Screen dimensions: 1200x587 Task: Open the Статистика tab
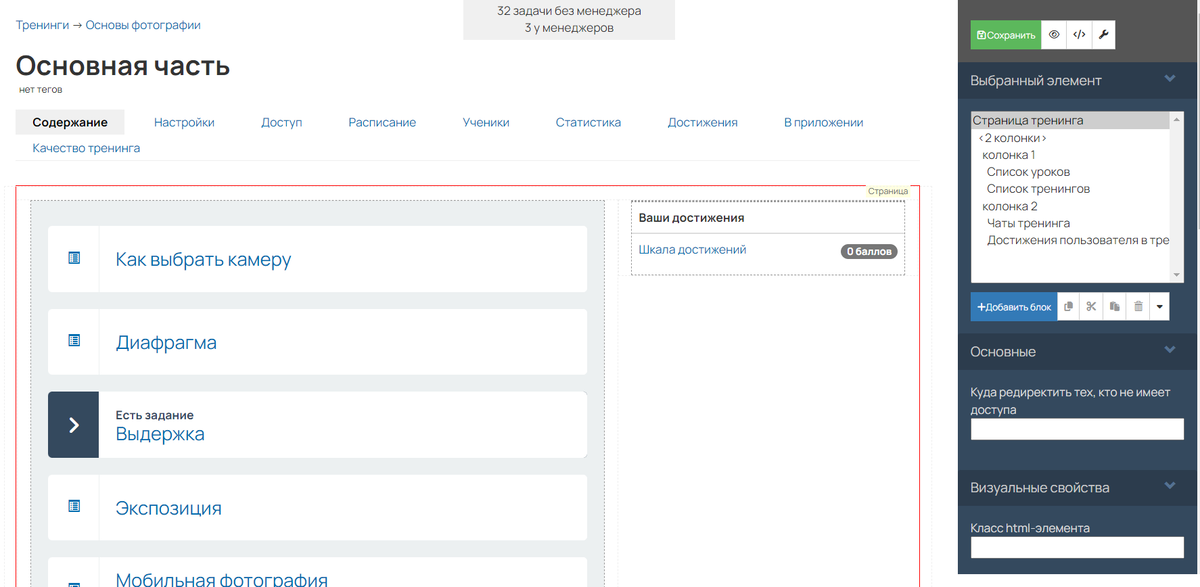pos(588,122)
